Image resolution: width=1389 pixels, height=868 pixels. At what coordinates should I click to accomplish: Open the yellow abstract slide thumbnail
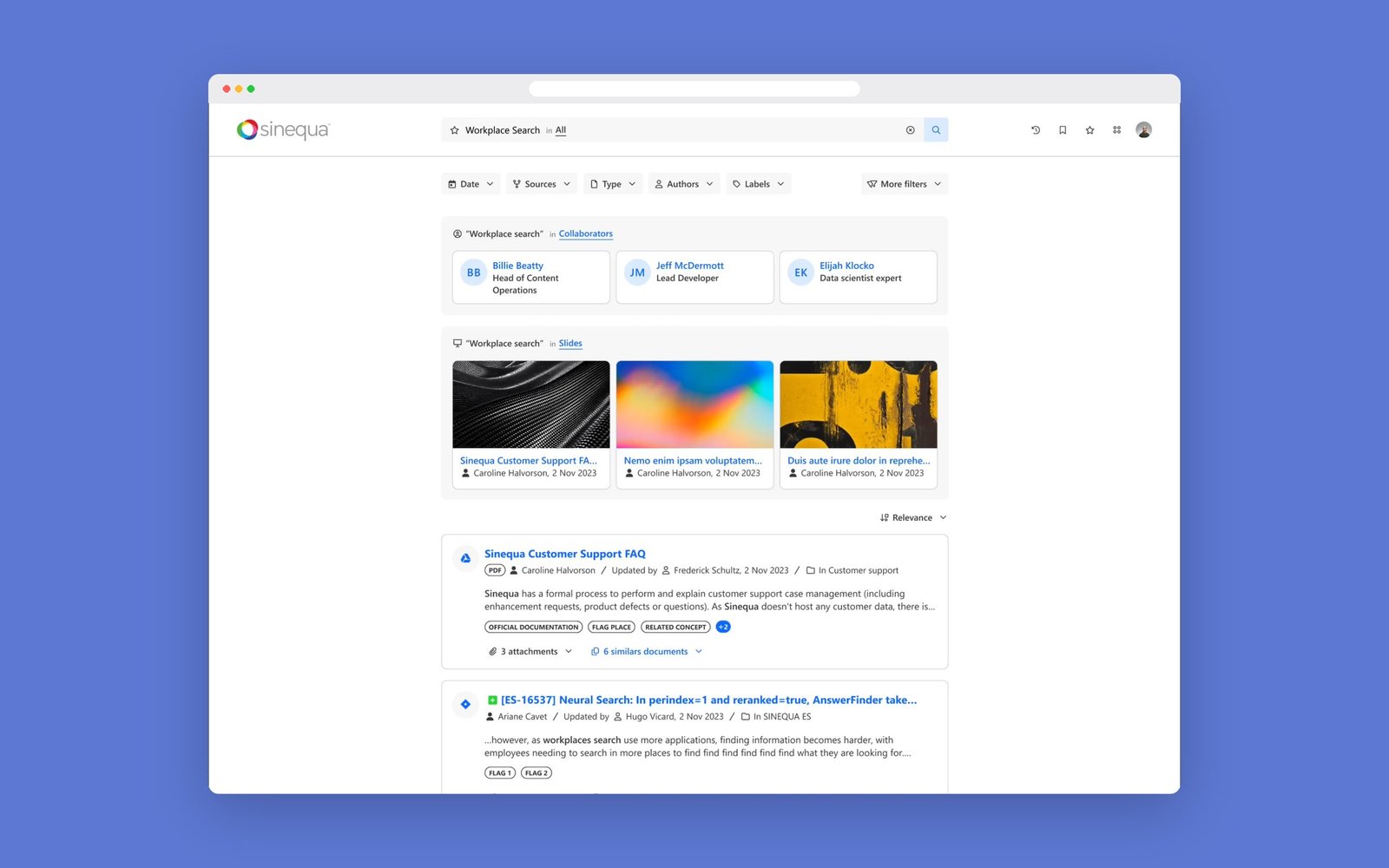coord(859,404)
